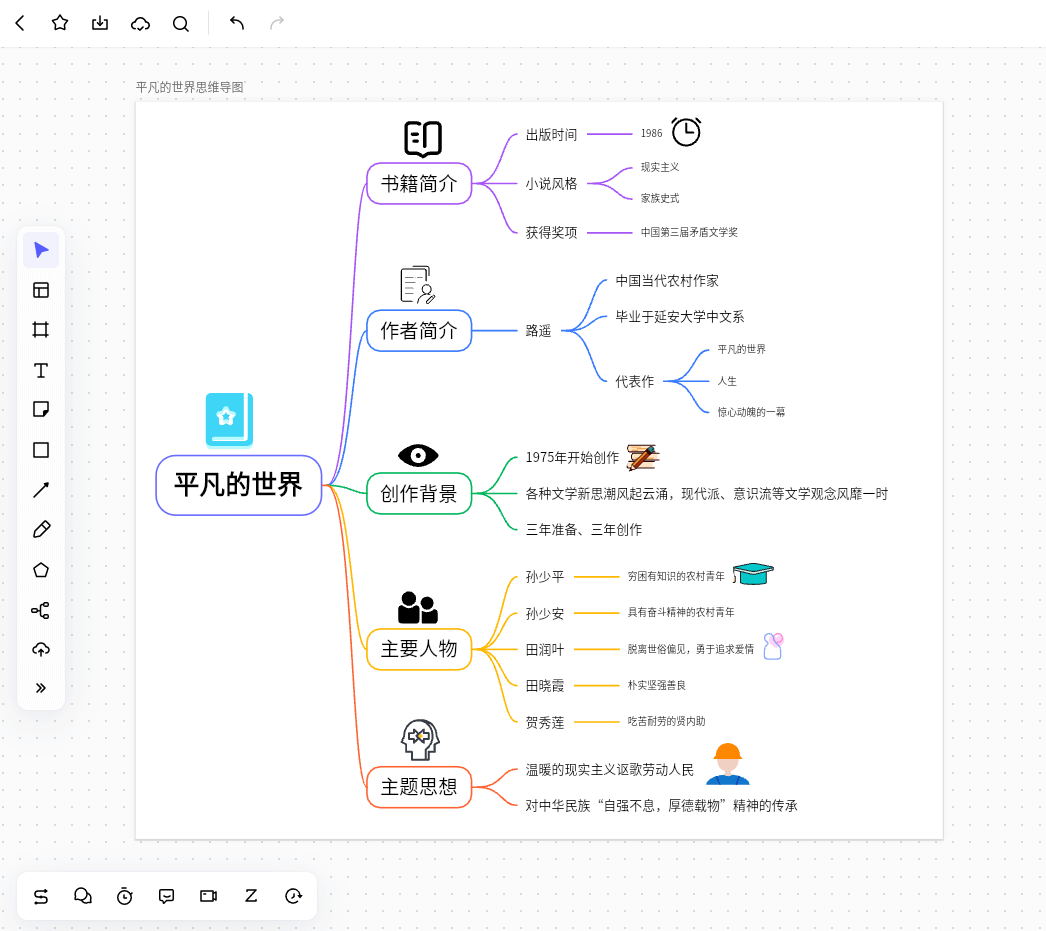Click the blue book image above root
Screen dimensions: 1046x931
(229, 419)
